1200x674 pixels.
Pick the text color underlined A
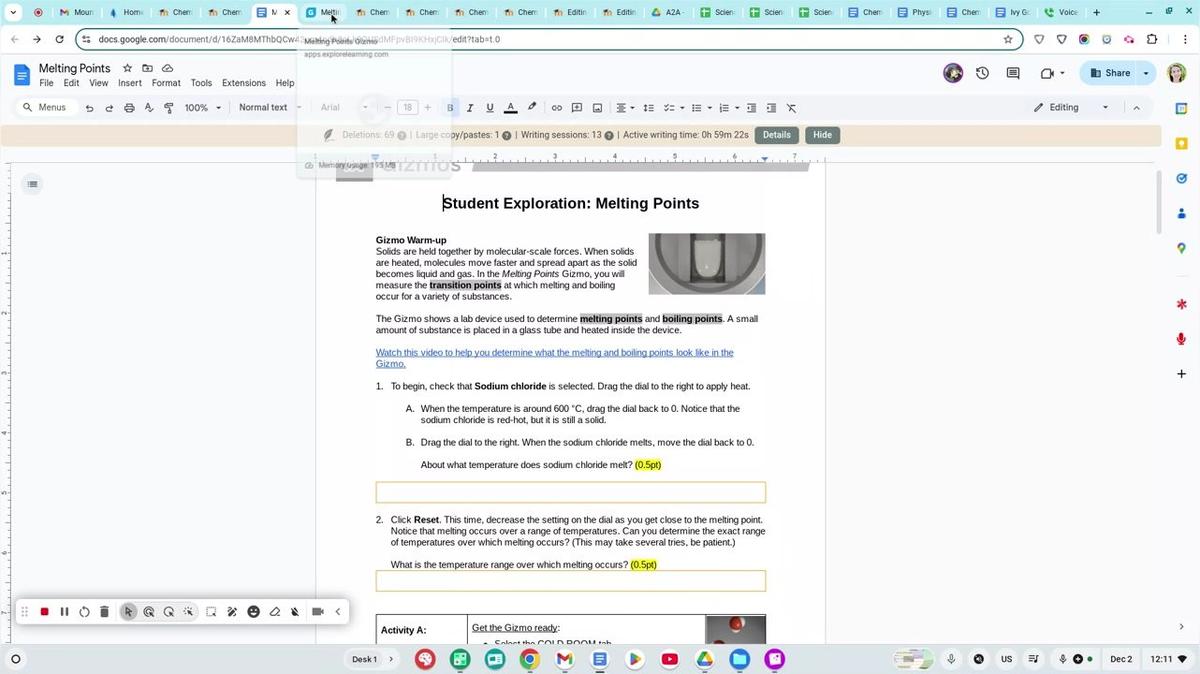click(x=510, y=108)
